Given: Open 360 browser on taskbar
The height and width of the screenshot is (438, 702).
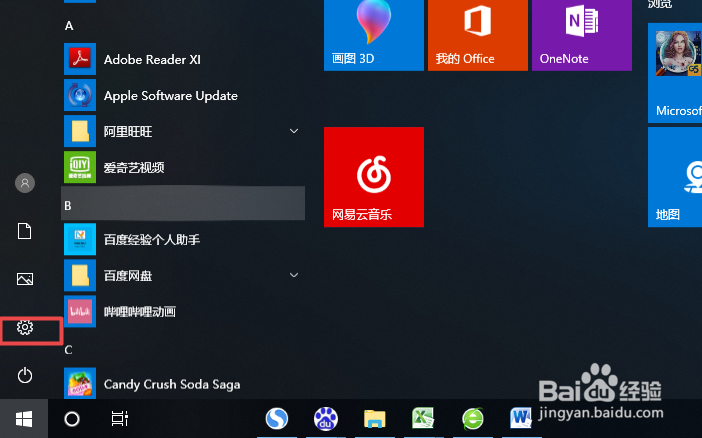Looking at the screenshot, I should (x=473, y=419).
